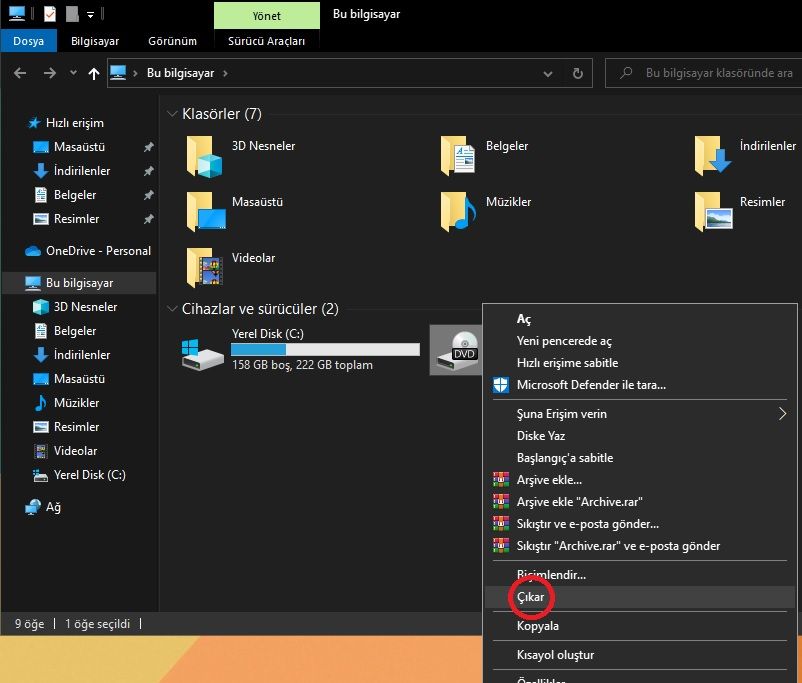Switch to the Bilgisayar ribbon tab
The image size is (802, 683).
pyautogui.click(x=95, y=41)
